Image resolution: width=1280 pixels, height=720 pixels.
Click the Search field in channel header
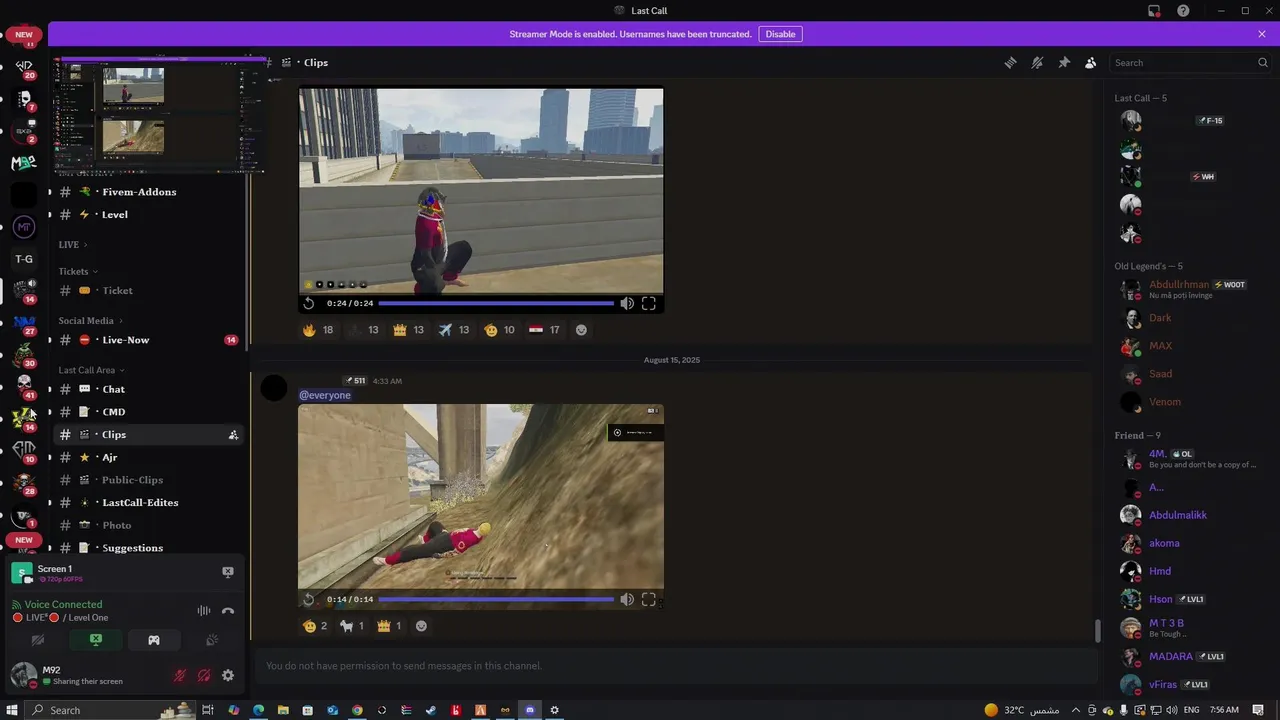[1191, 62]
